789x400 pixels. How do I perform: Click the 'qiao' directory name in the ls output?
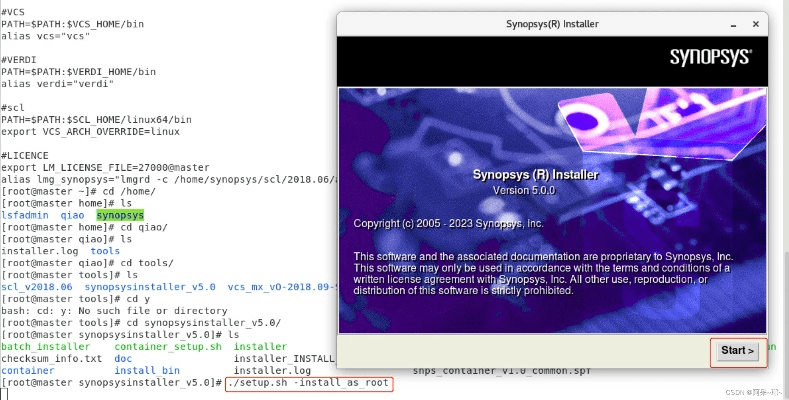click(72, 215)
